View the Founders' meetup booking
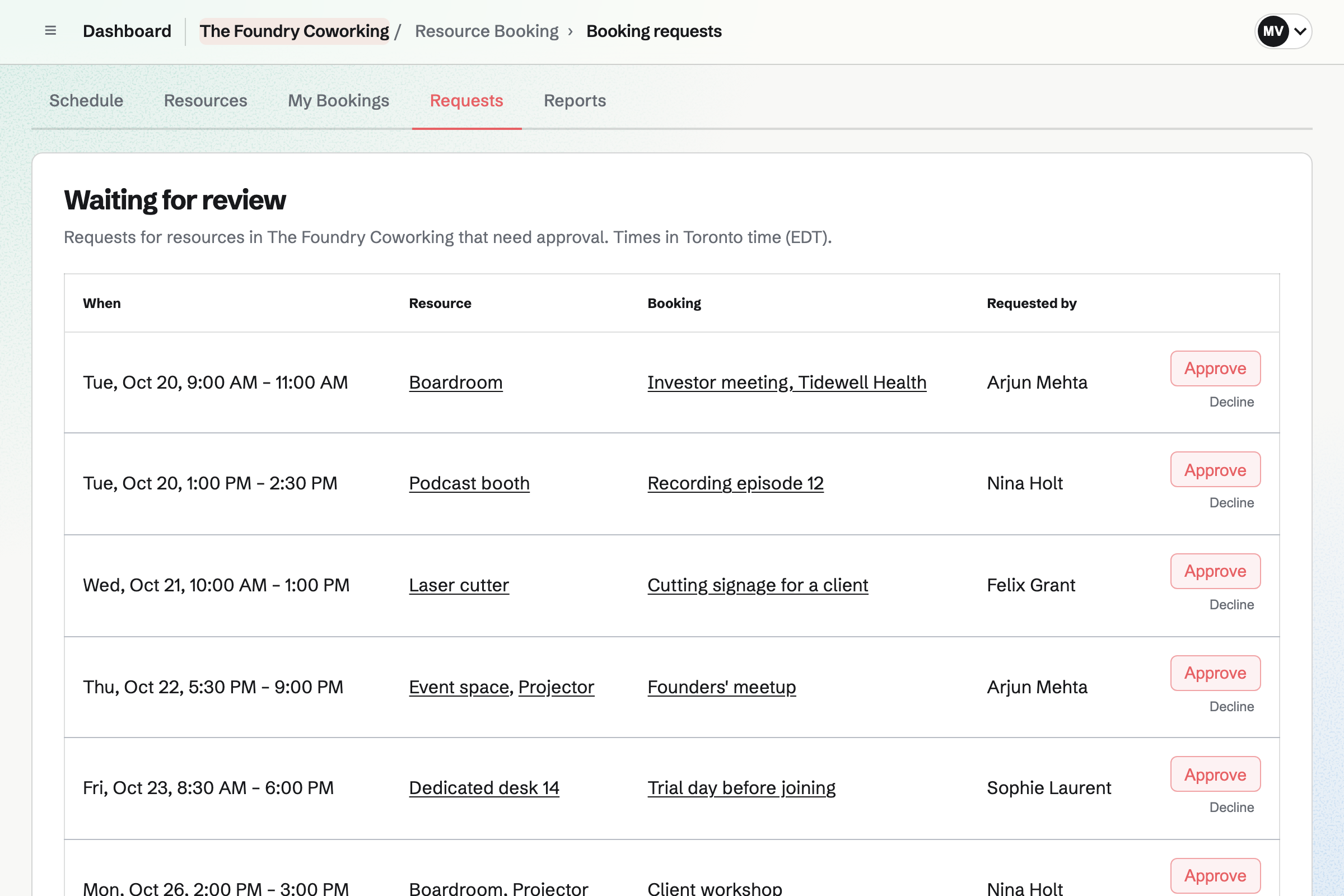 pyautogui.click(x=722, y=687)
